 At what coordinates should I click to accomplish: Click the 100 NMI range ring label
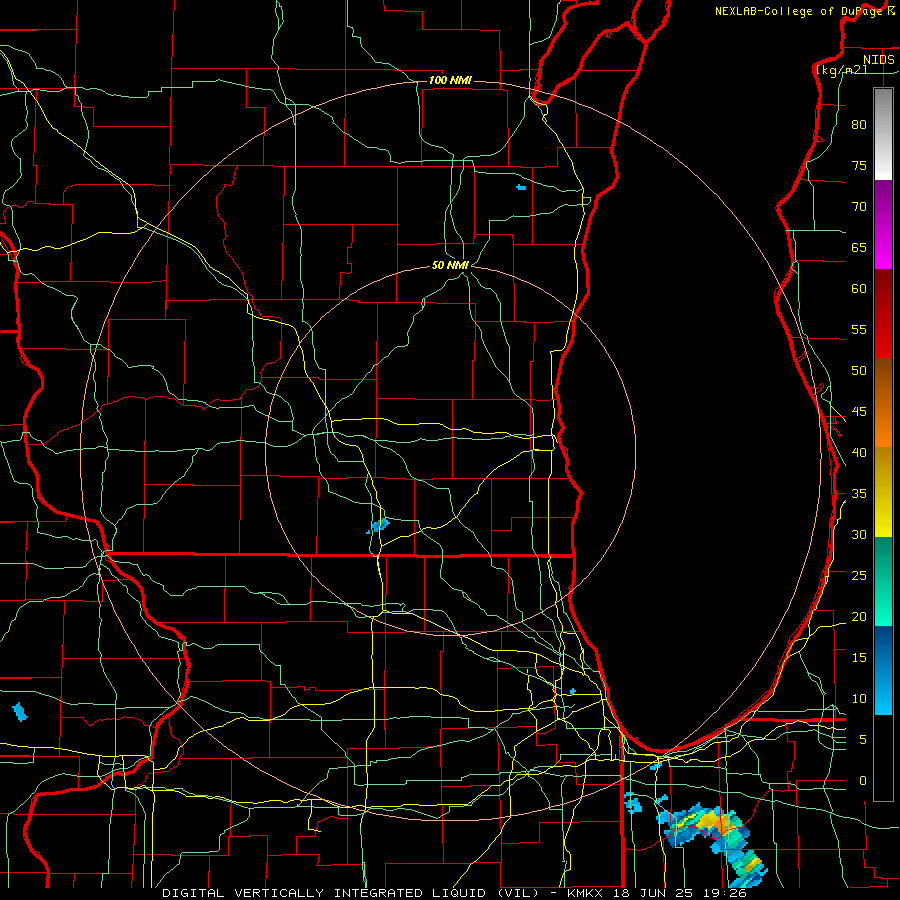coord(450,80)
